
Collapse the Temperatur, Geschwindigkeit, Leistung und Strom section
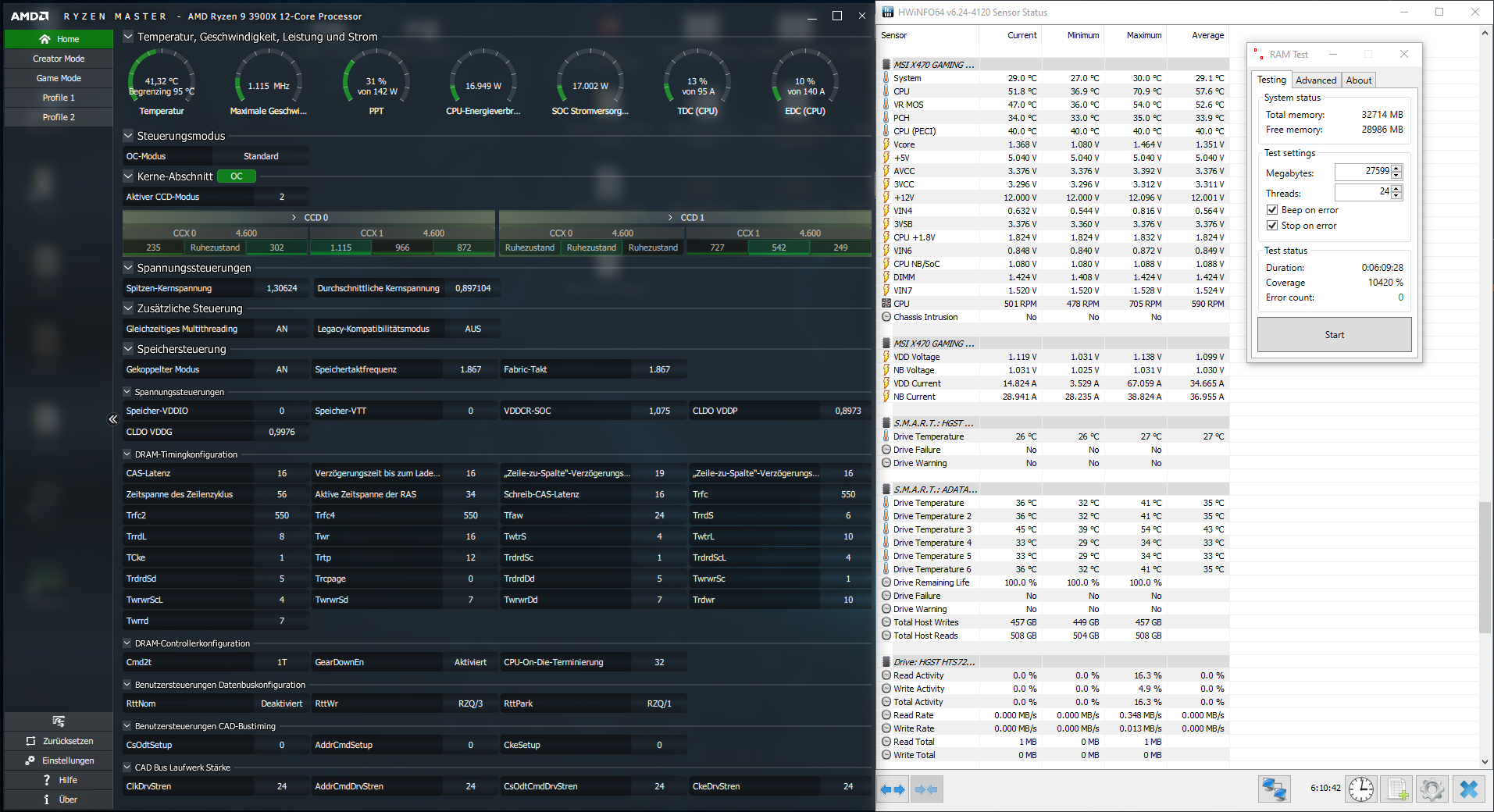click(128, 37)
